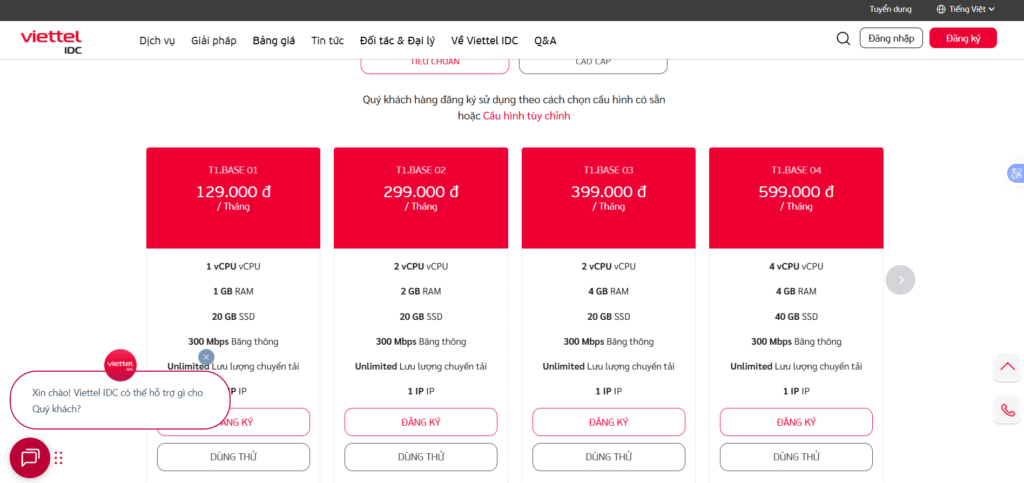This screenshot has width=1024, height=483.
Task: Open the live chat bubble icon
Action: pyautogui.click(x=30, y=458)
